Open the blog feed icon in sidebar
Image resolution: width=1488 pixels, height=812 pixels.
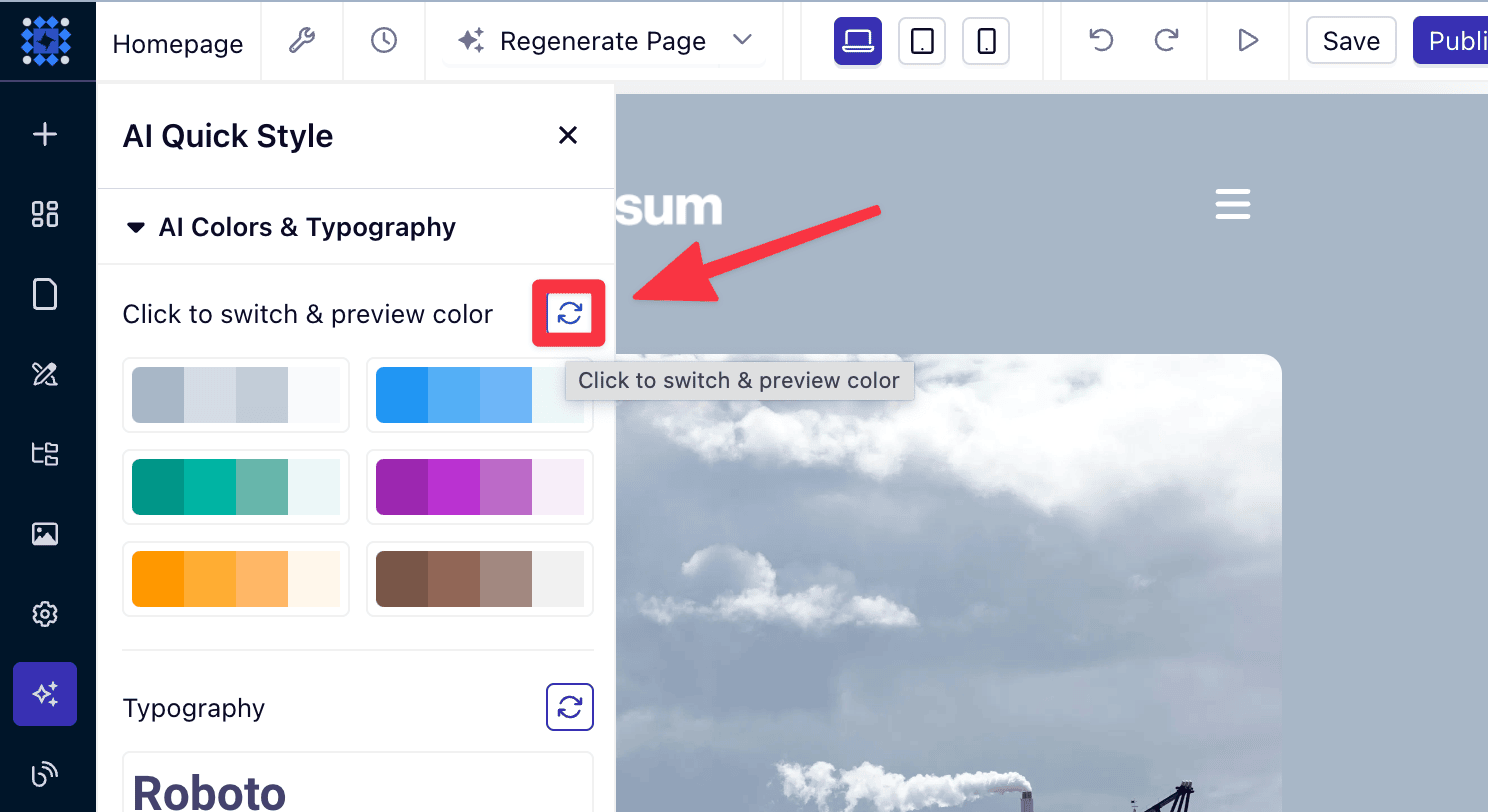coord(45,774)
